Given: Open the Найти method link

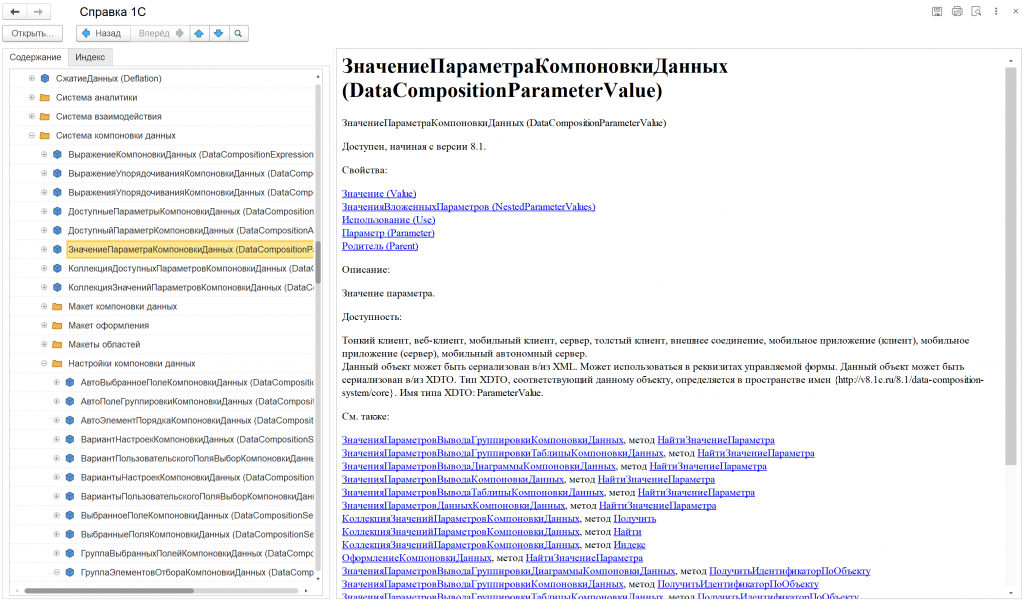Looking at the screenshot, I should (627, 531).
